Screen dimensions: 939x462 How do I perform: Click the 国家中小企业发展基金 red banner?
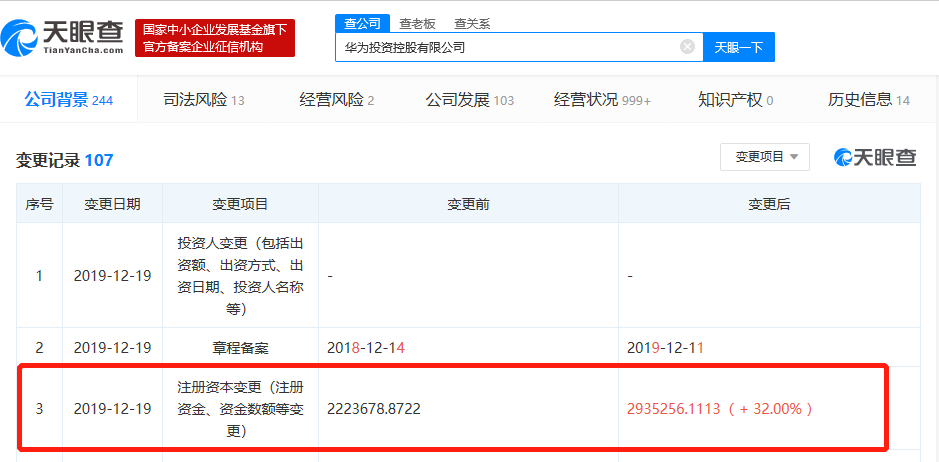click(215, 38)
